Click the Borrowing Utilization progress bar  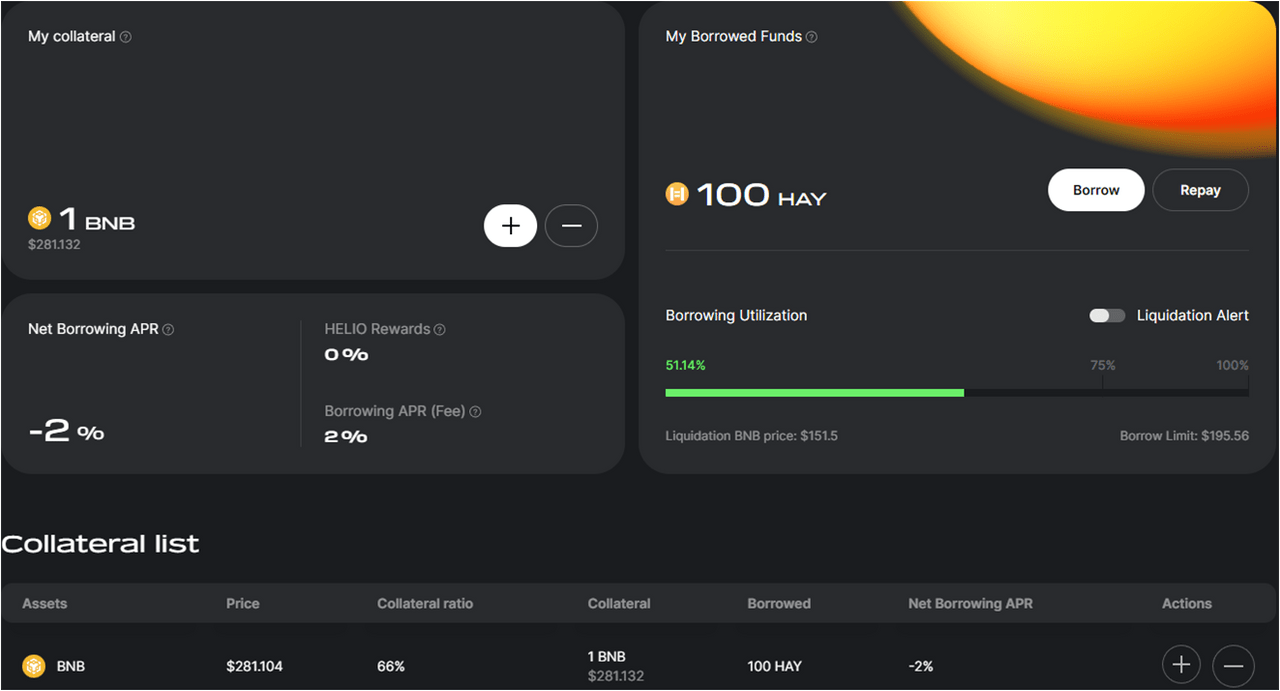point(956,393)
